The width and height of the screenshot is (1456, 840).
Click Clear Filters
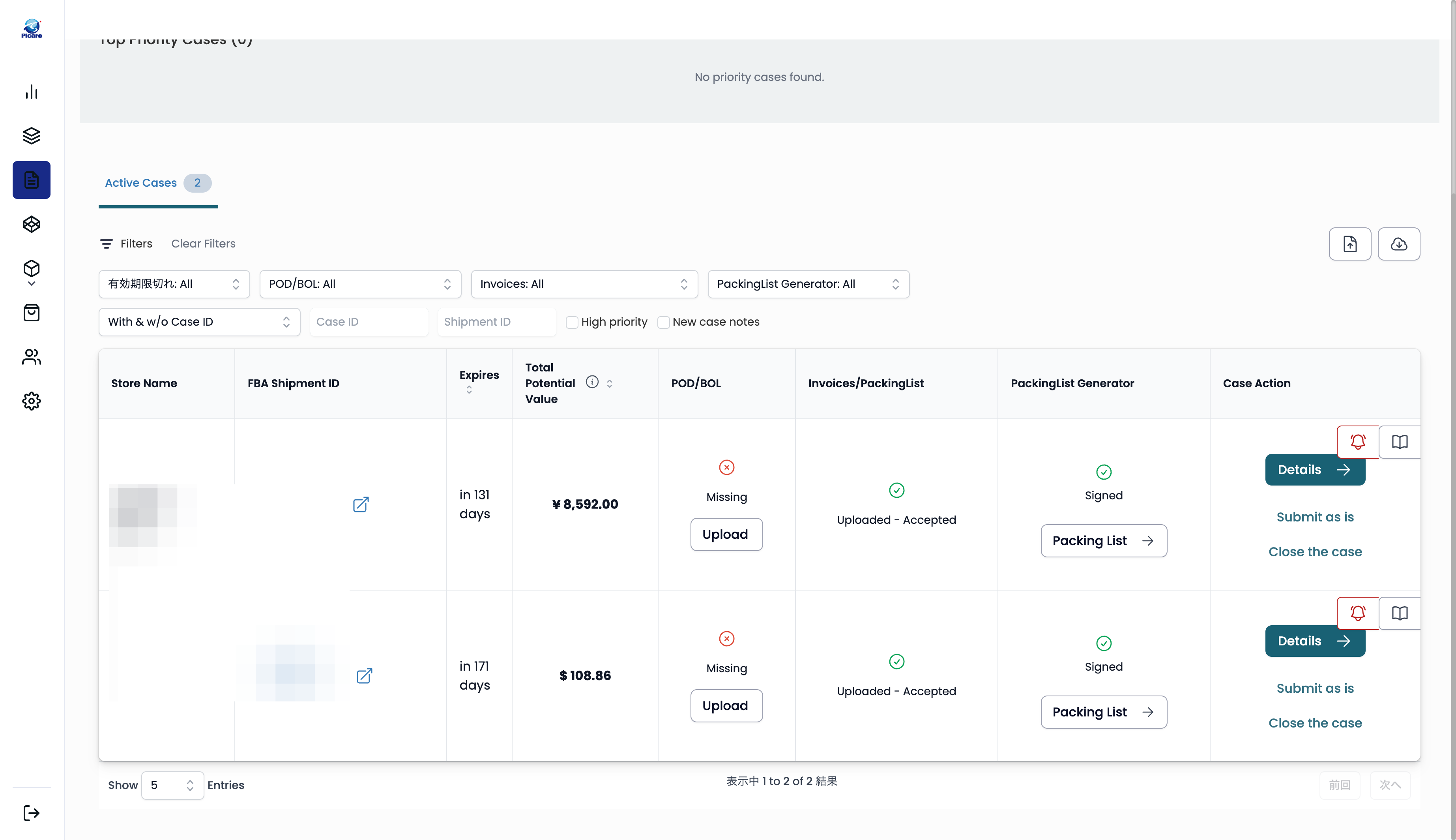pos(204,244)
